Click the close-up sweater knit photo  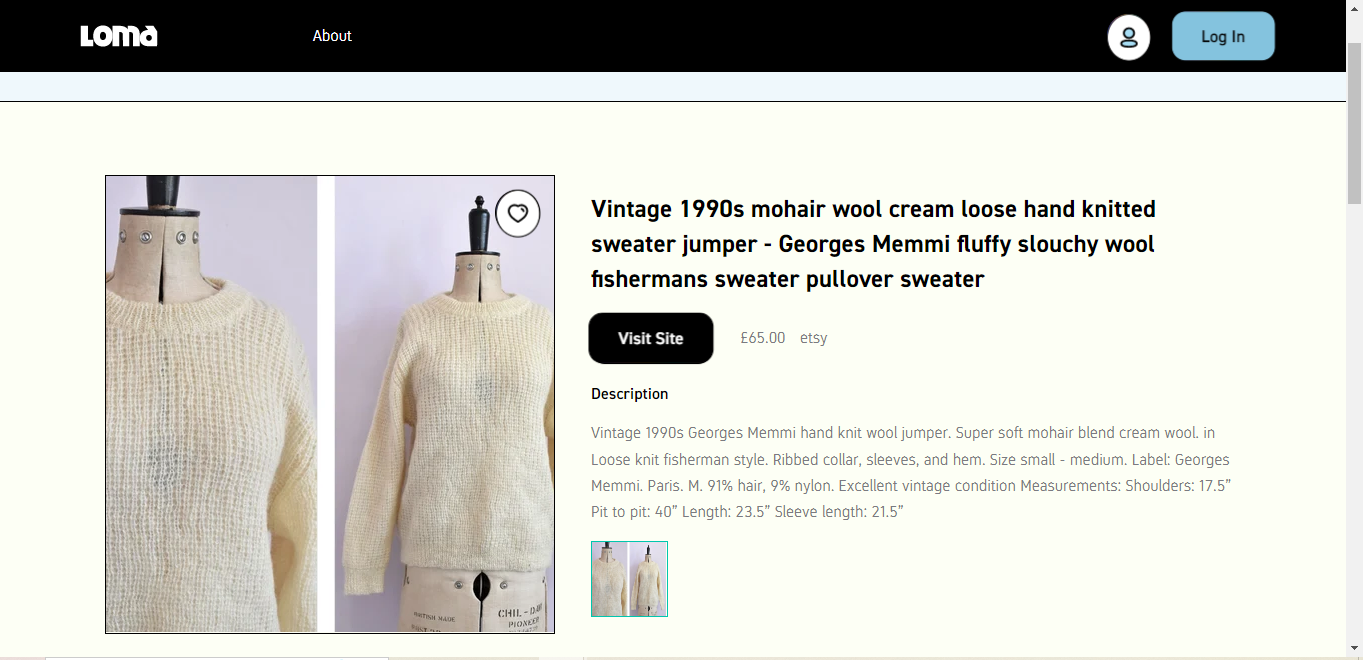tap(212, 405)
